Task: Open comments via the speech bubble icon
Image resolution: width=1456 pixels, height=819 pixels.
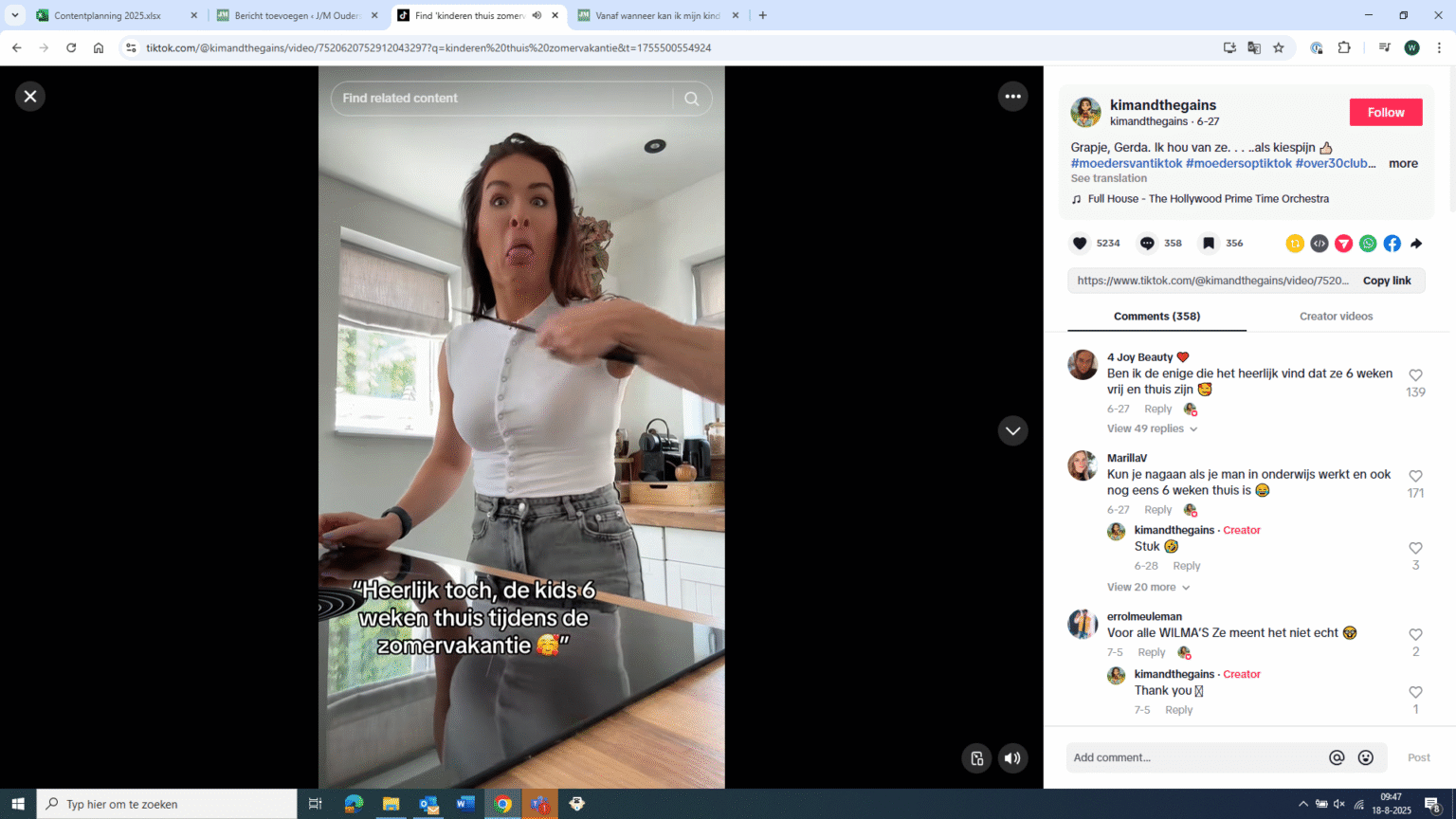Action: tap(1147, 244)
